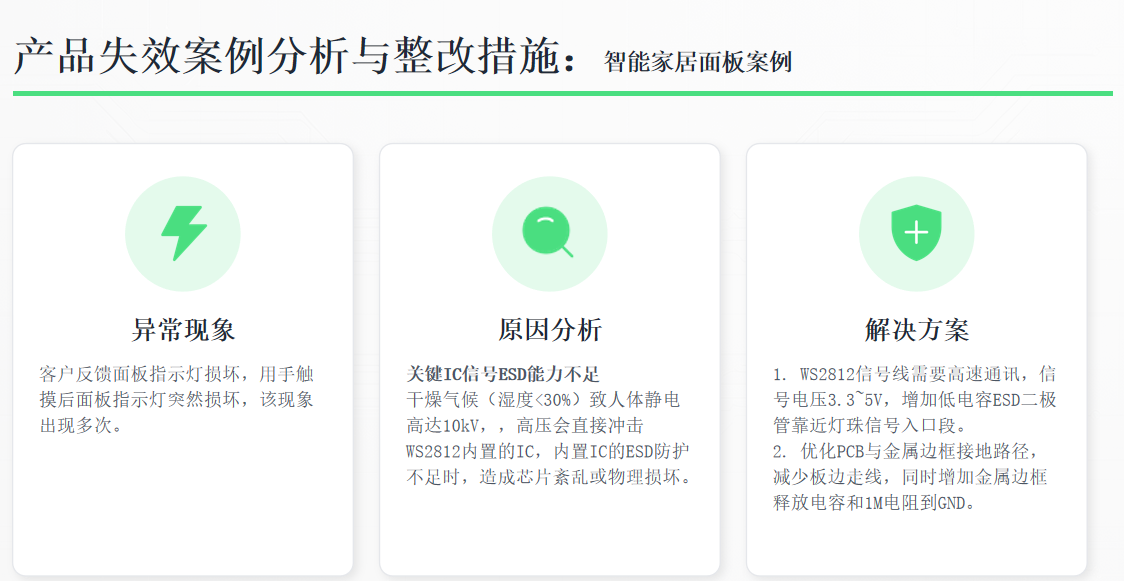Click the line starting WS2812内置的IC
Image resolution: width=1124 pixels, height=581 pixels.
click(547, 452)
